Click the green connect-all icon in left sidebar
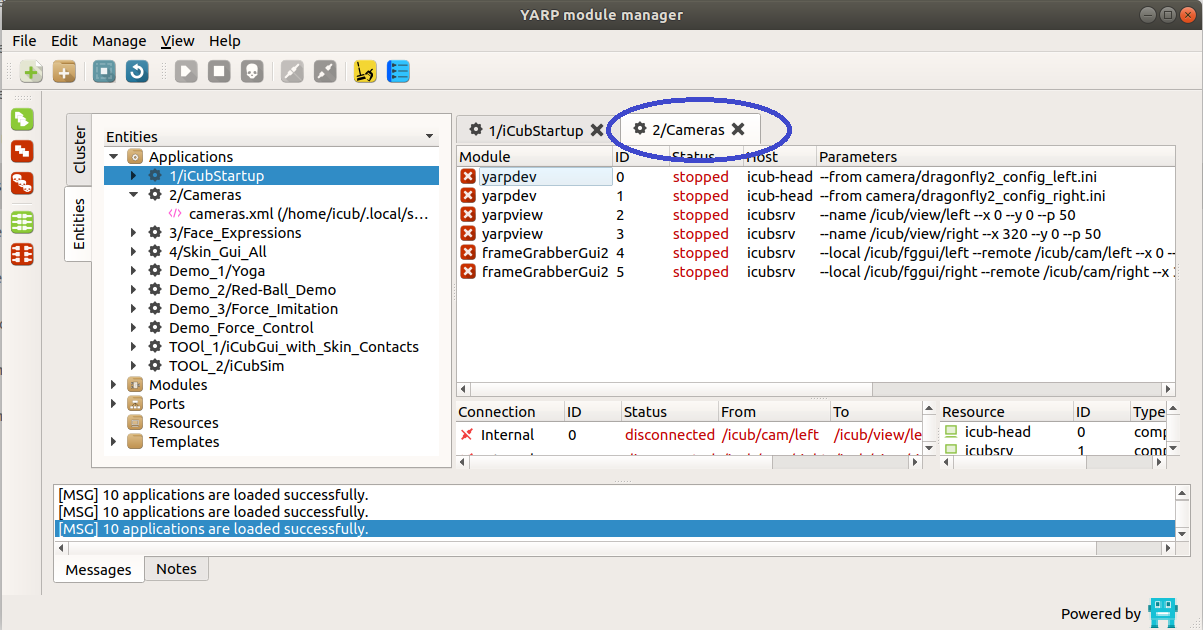This screenshot has width=1203, height=630. point(22,222)
